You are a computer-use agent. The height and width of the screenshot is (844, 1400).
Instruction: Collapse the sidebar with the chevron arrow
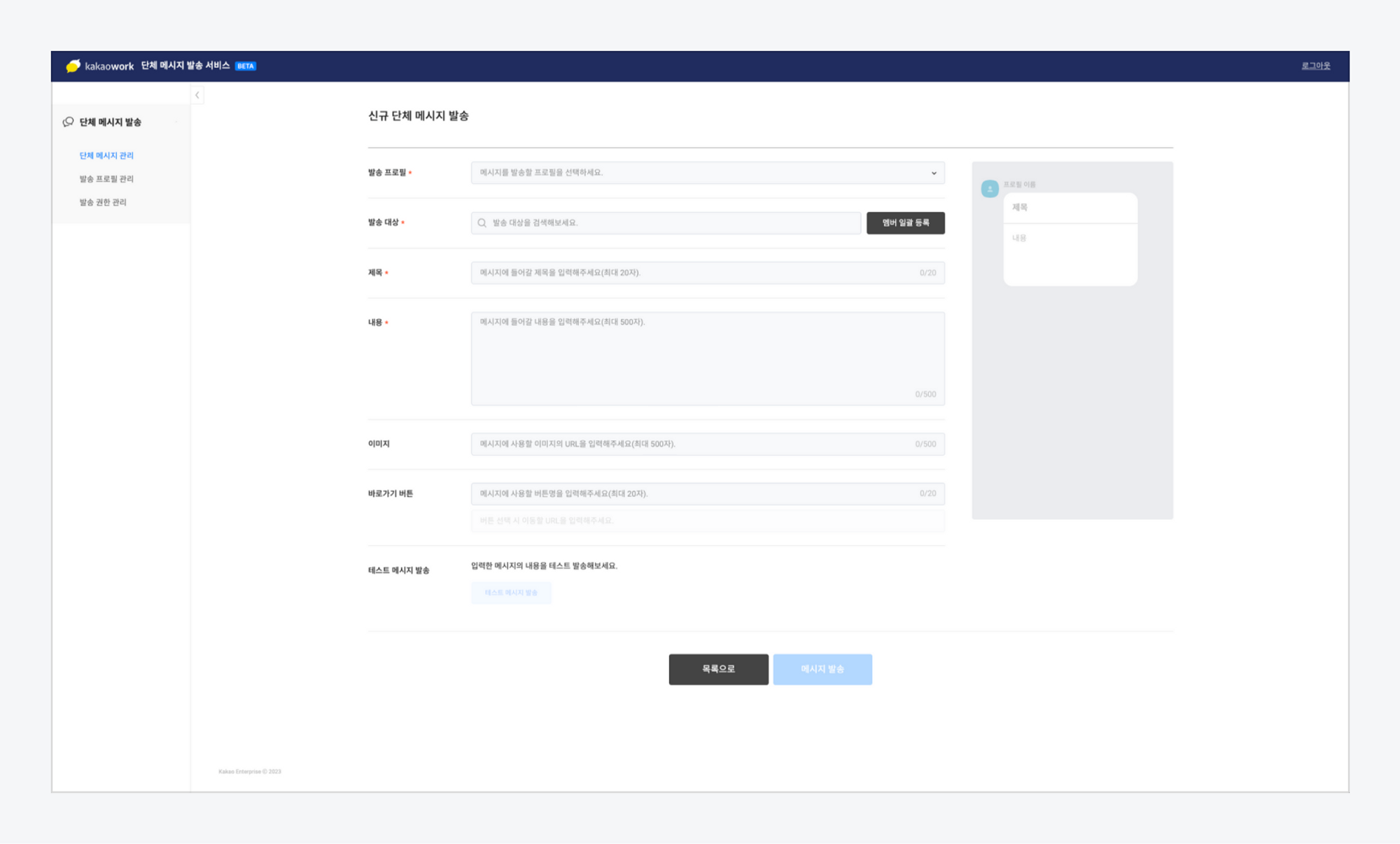pos(197,95)
